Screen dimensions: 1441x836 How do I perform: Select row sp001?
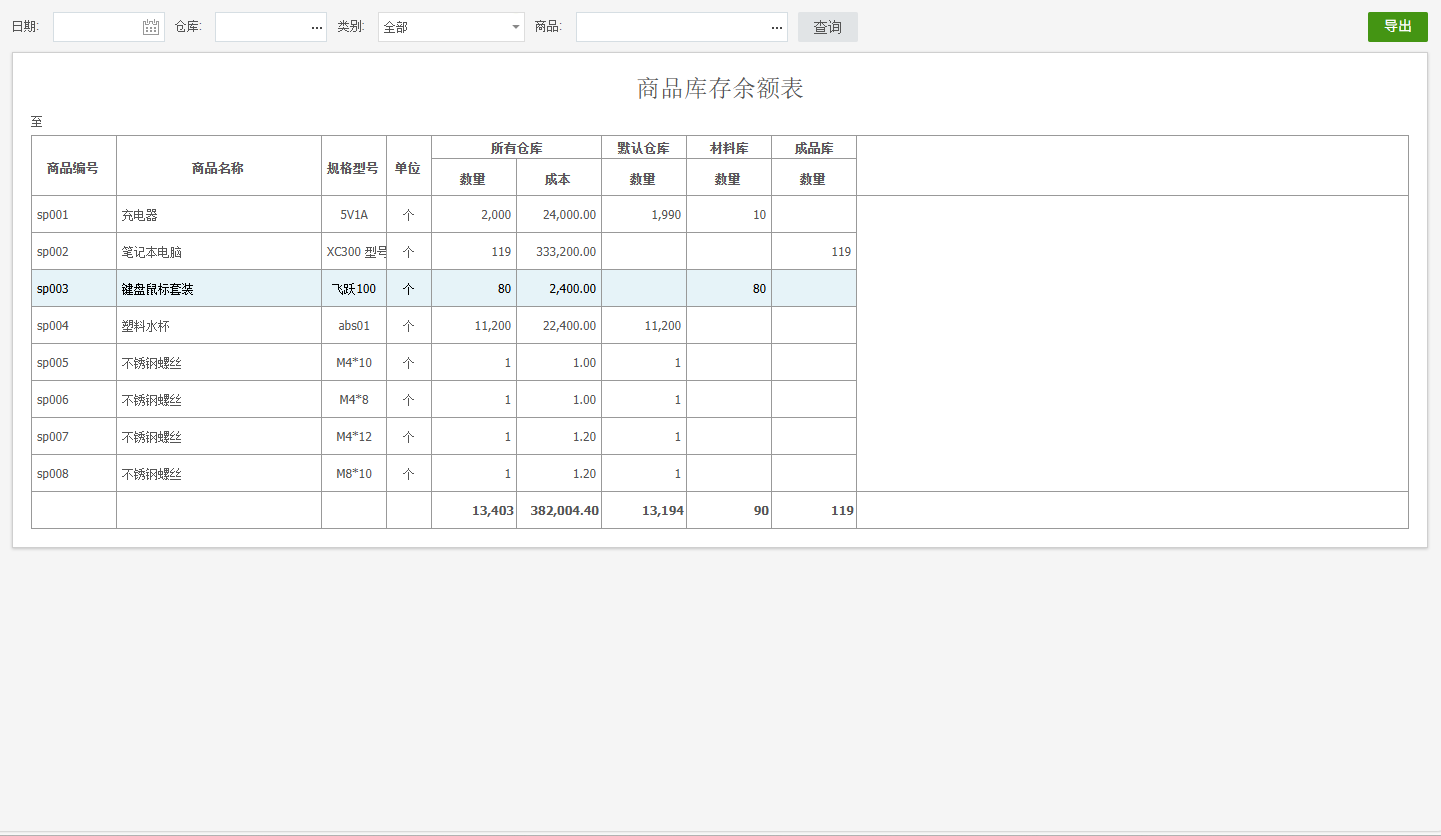pos(444,214)
